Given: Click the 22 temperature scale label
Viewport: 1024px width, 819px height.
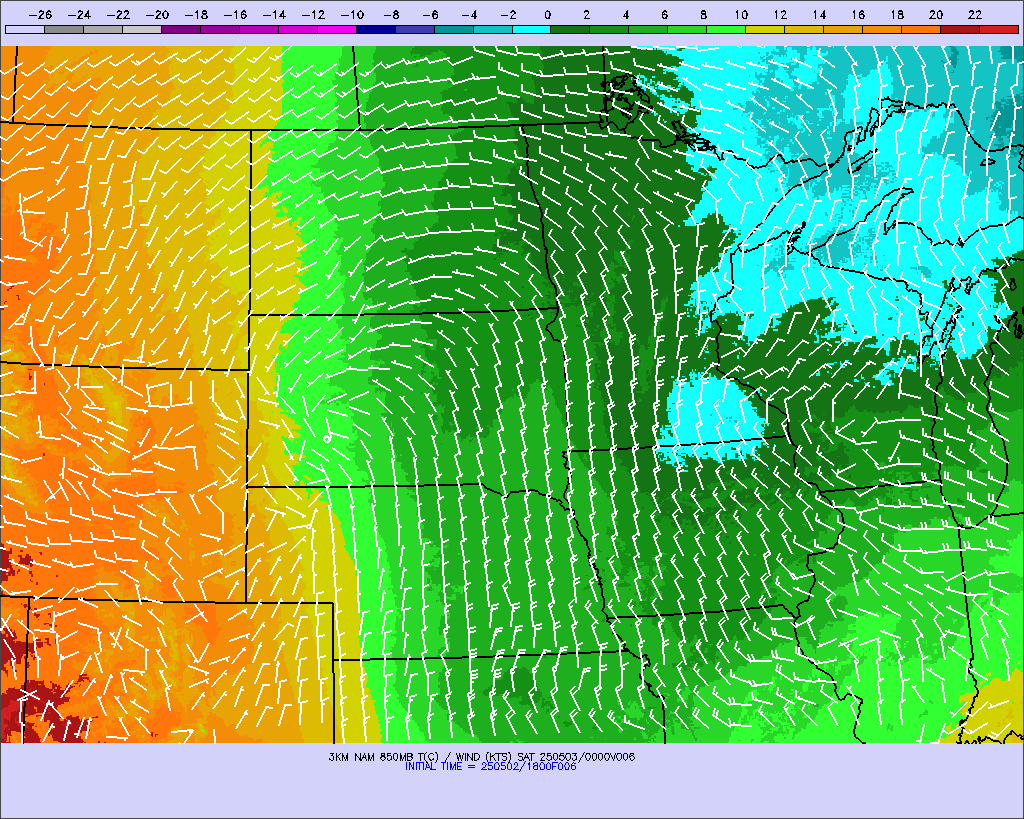Looking at the screenshot, I should pyautogui.click(x=975, y=14).
